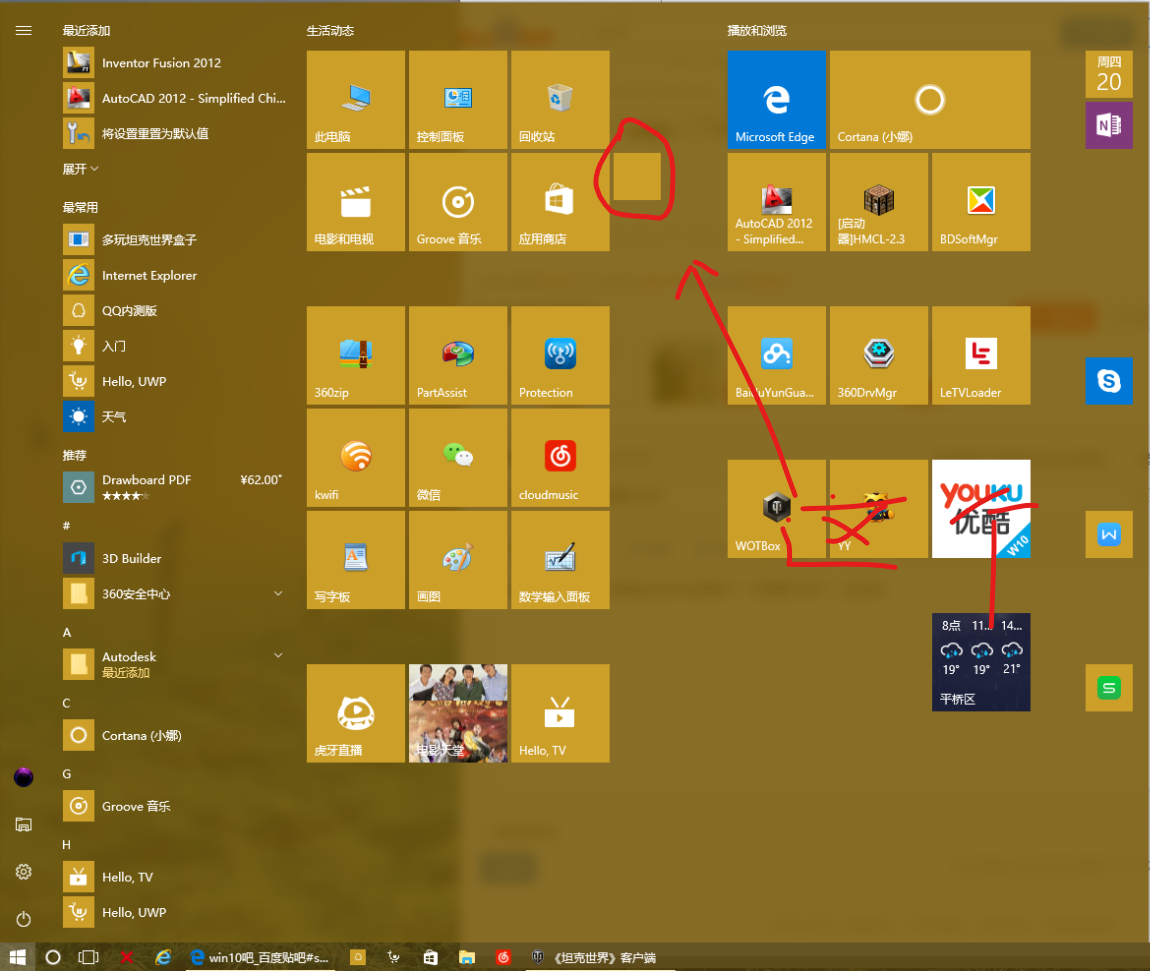The height and width of the screenshot is (971, 1150).
Task: Open the 回收站 recycle bin tile
Action: pyautogui.click(x=560, y=100)
